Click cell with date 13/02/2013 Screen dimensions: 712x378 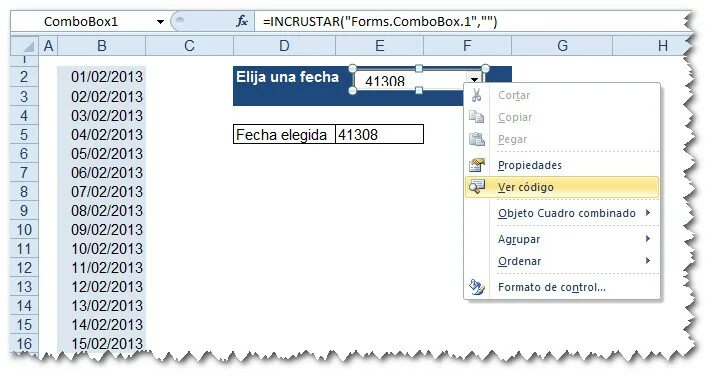(x=102, y=305)
